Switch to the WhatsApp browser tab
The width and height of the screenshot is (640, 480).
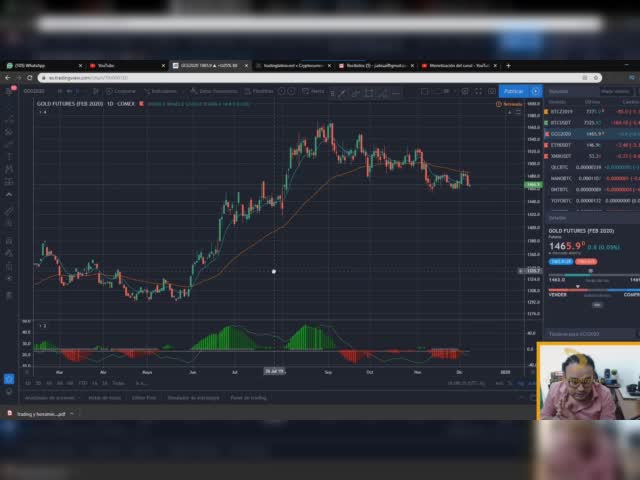pyautogui.click(x=44, y=65)
